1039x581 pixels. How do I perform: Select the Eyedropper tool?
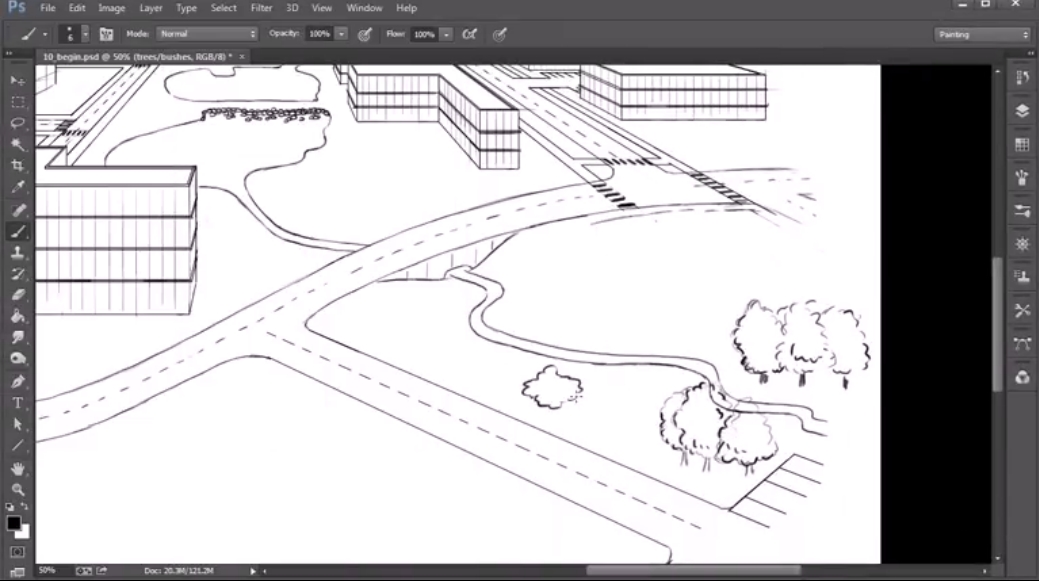pos(18,187)
